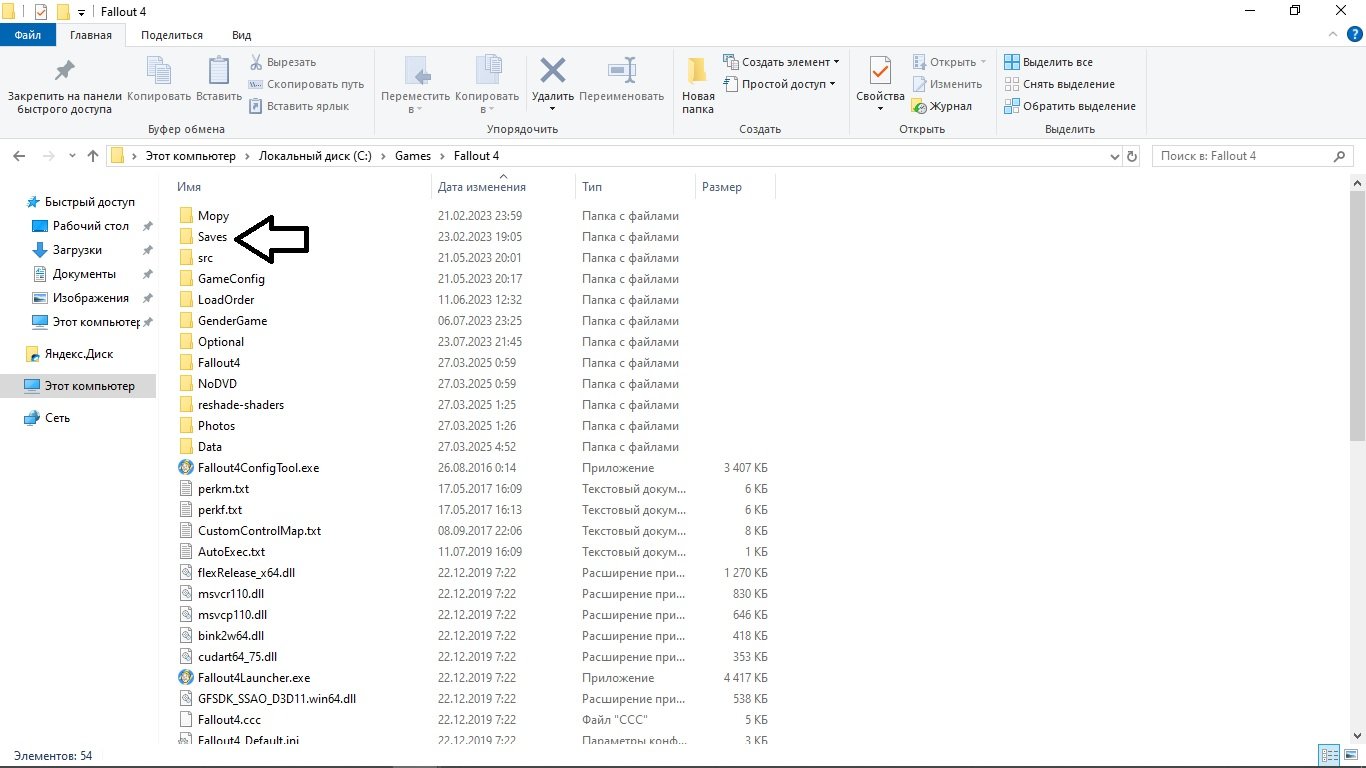Open the View (Вид) ribbon tab
The height and width of the screenshot is (768, 1366).
[241, 35]
